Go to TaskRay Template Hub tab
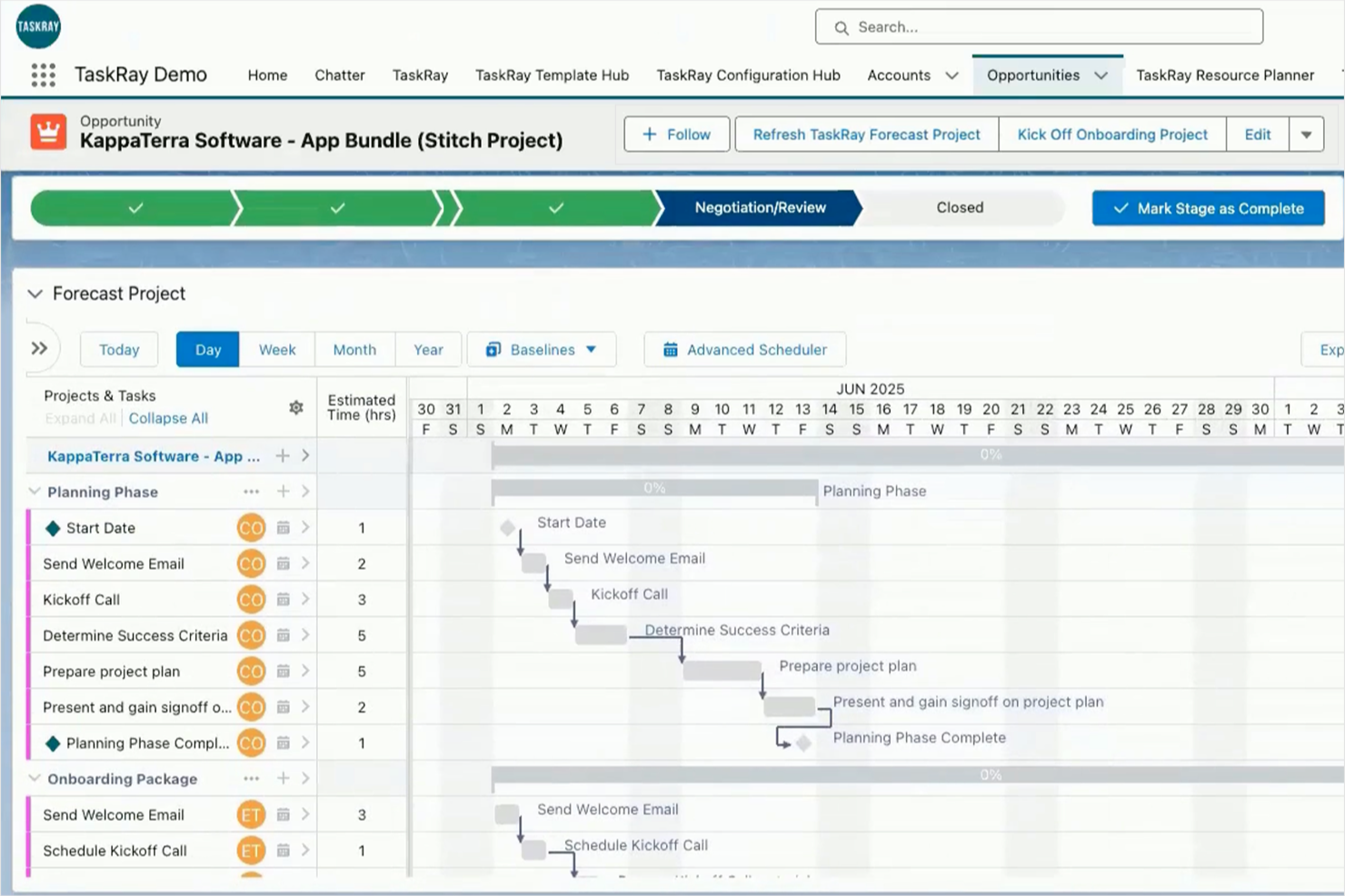The height and width of the screenshot is (896, 1345). [x=552, y=75]
